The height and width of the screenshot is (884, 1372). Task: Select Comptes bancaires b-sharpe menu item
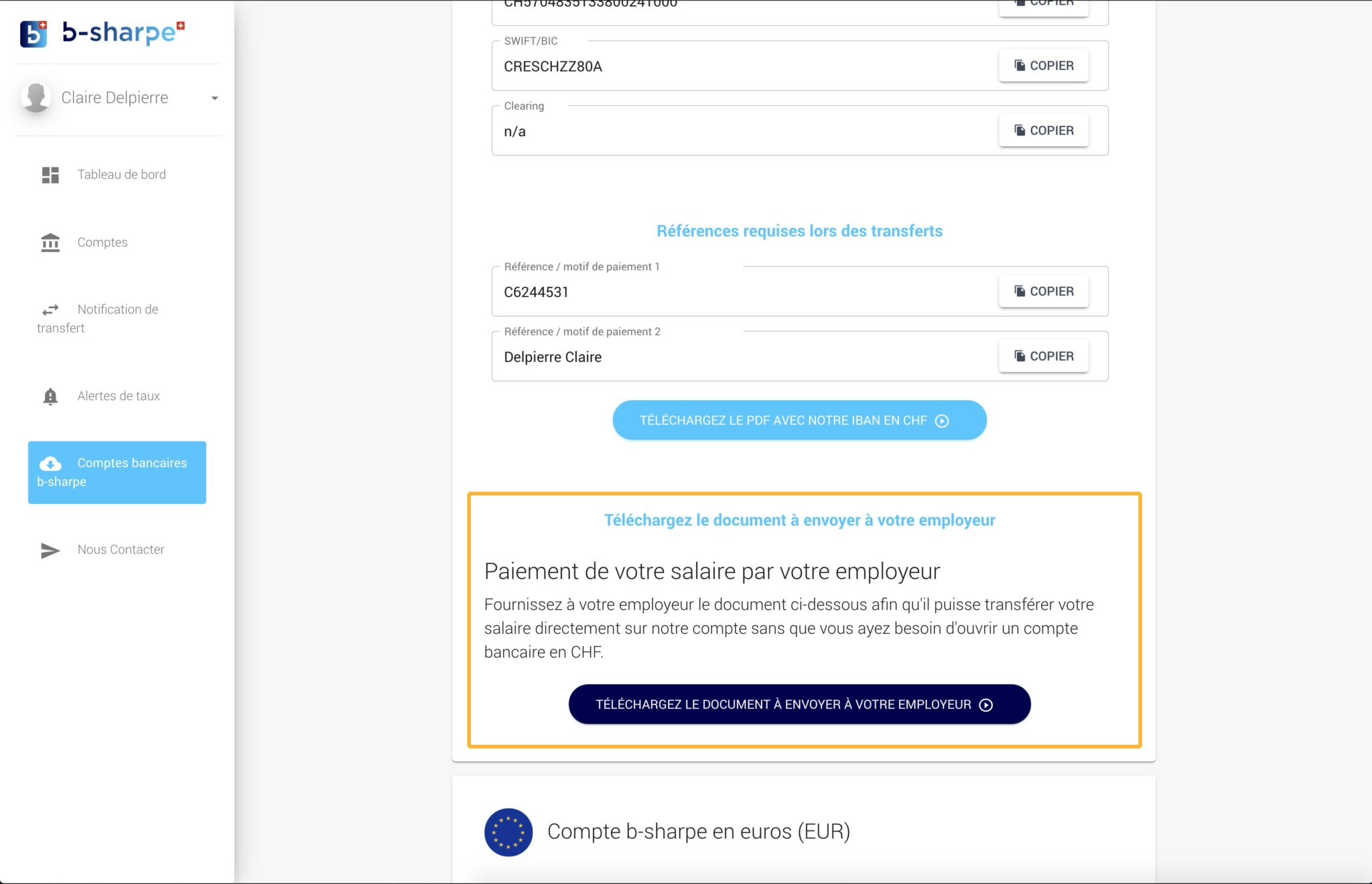click(117, 472)
